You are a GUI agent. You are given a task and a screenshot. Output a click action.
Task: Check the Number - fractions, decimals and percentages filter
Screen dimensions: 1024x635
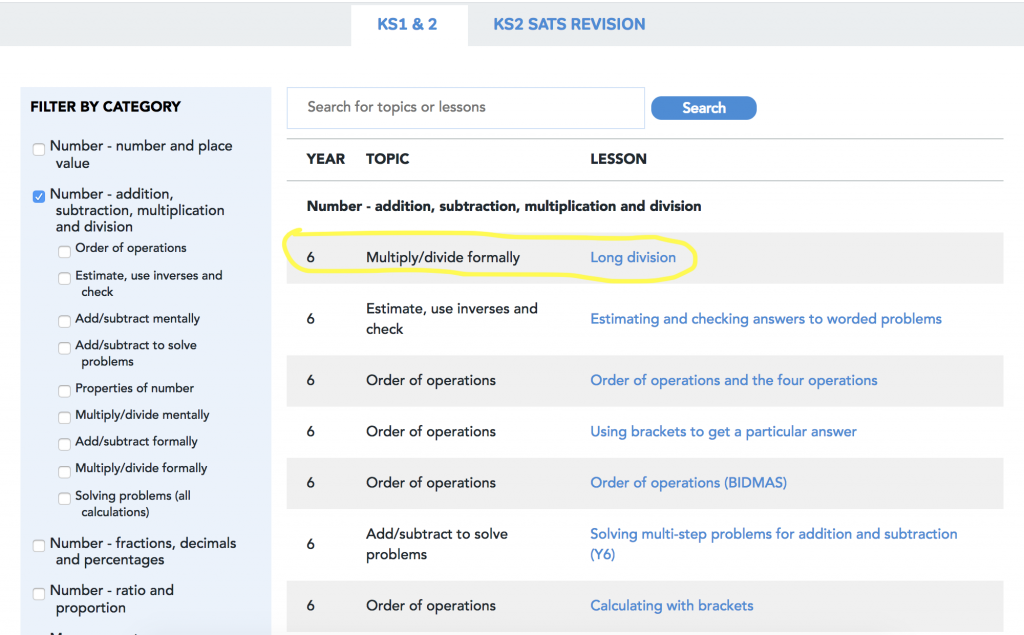click(x=38, y=544)
